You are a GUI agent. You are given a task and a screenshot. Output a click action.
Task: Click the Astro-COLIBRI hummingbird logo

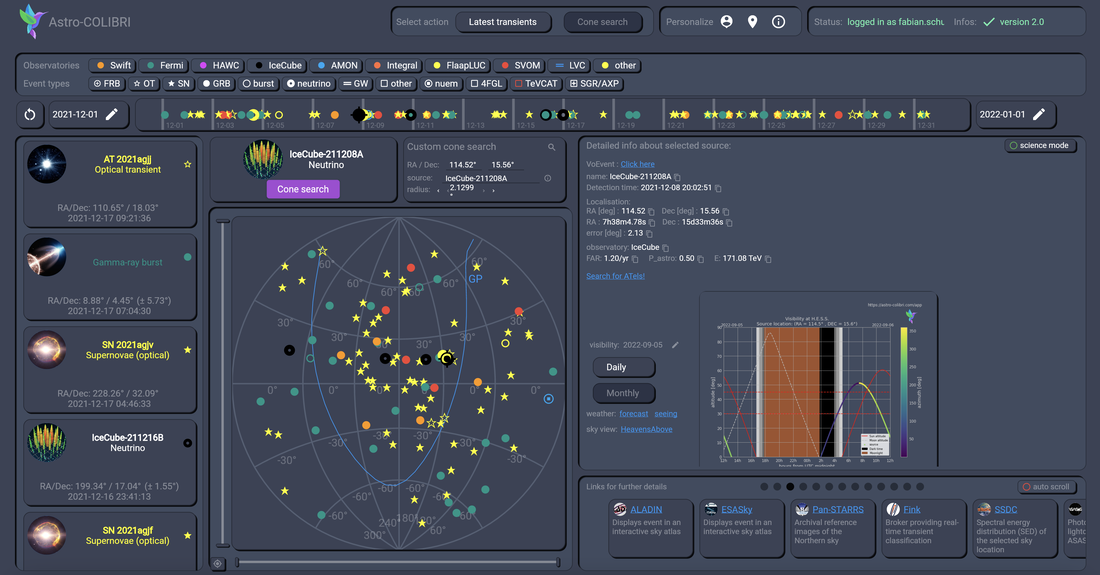[x=32, y=20]
